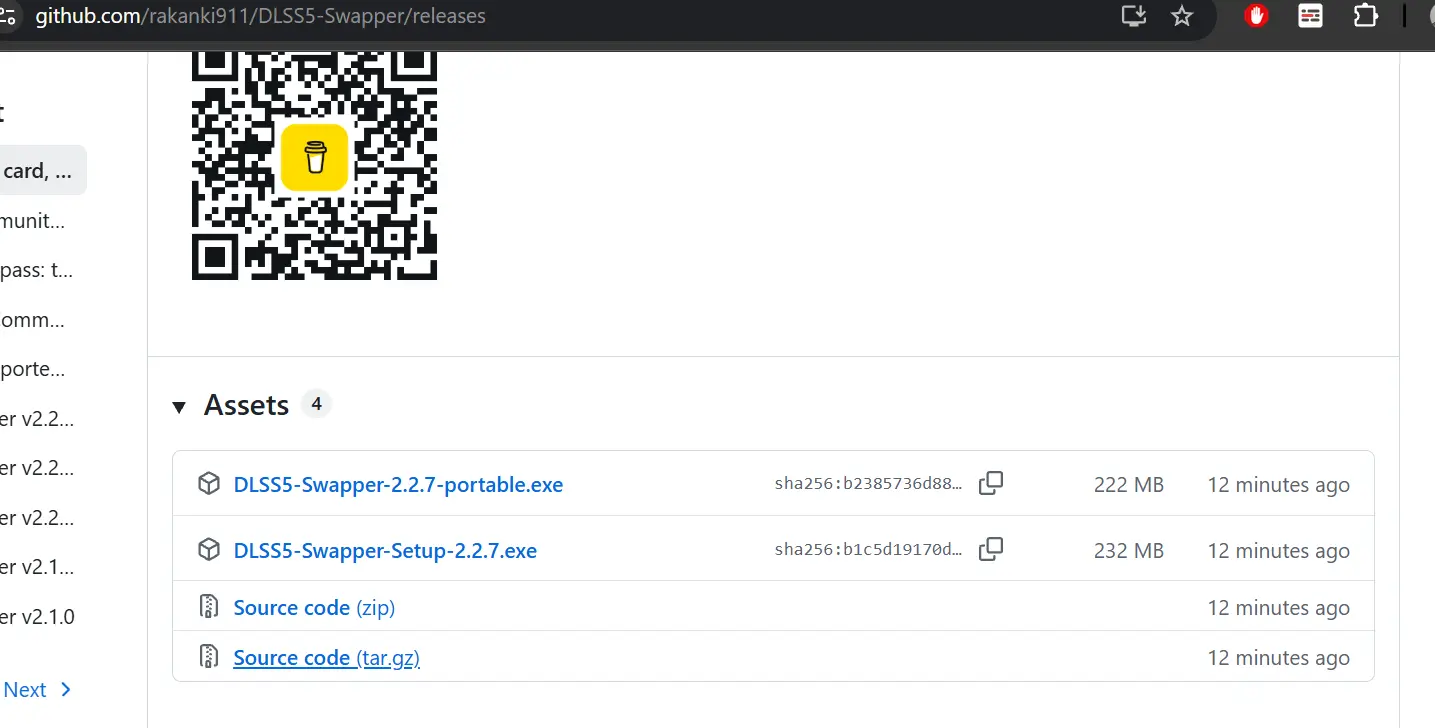Click the 232 MB file size
Viewport: 1435px width, 728px height.
click(x=1129, y=551)
